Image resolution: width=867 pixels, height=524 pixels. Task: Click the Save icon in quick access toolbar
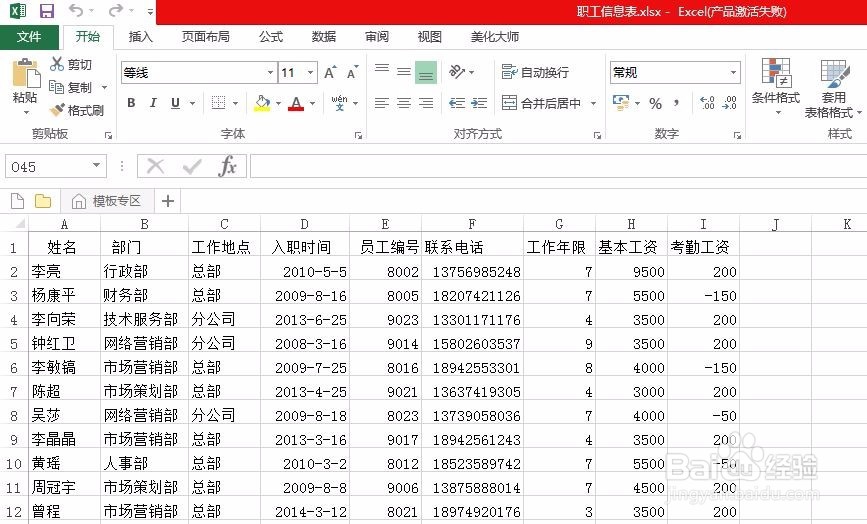pos(47,11)
